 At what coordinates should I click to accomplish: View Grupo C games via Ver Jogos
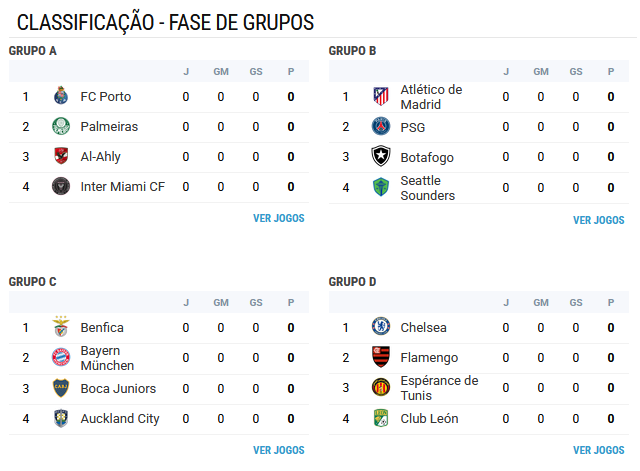tap(279, 450)
